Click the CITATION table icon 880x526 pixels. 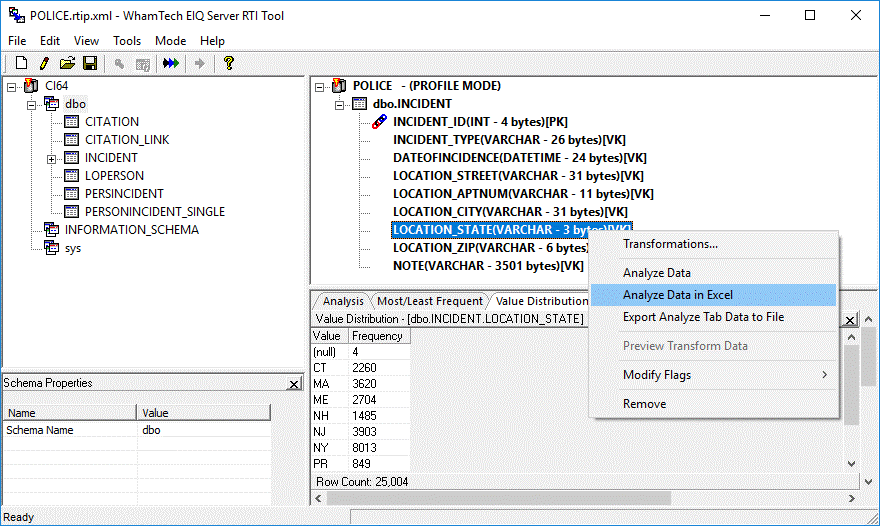(x=71, y=122)
